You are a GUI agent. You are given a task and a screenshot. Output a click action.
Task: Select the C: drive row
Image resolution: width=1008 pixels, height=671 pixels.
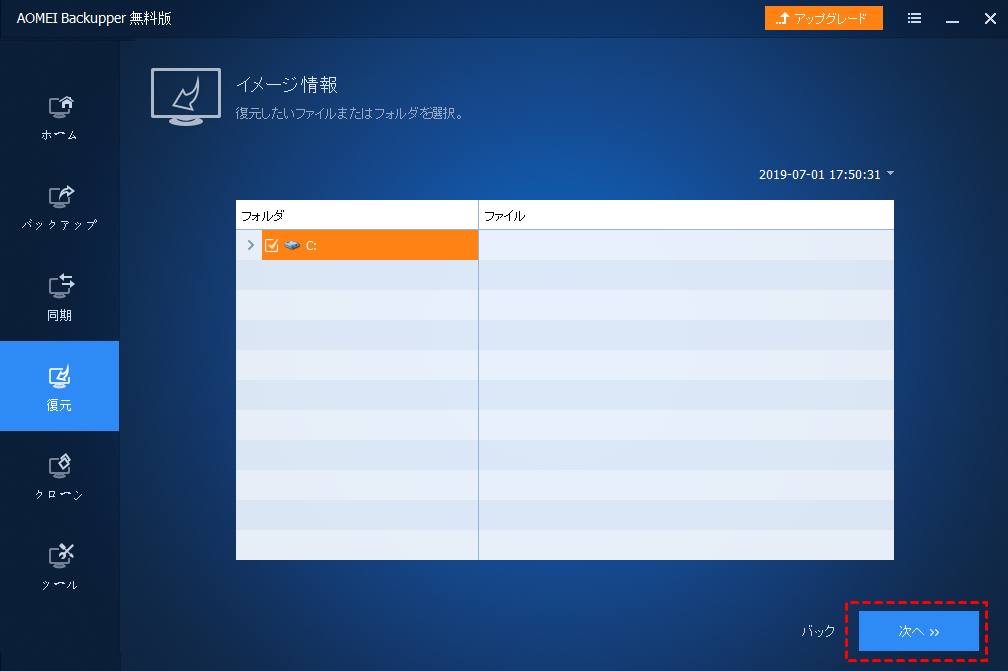370,245
